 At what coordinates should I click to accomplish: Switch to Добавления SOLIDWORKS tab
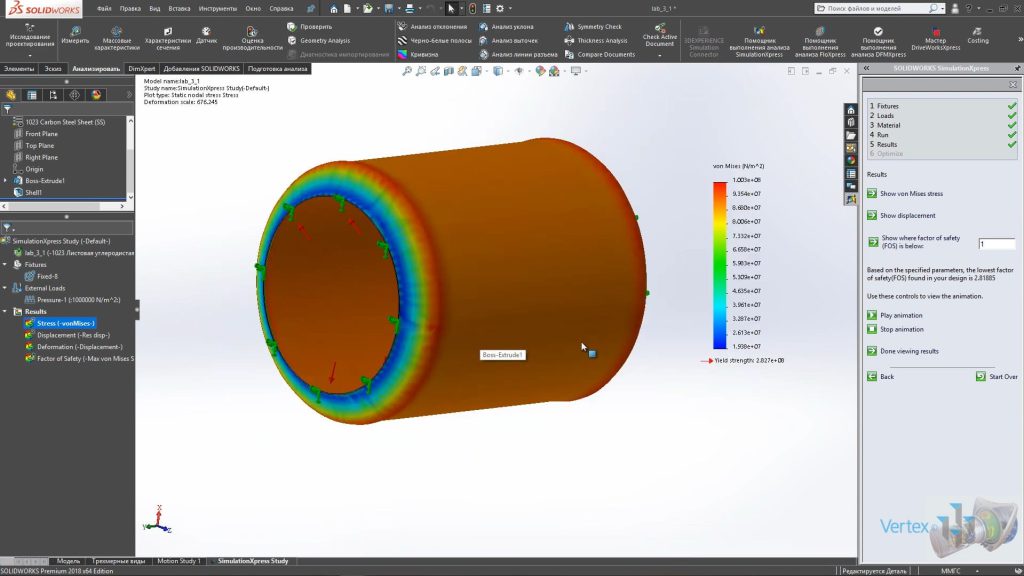point(201,69)
